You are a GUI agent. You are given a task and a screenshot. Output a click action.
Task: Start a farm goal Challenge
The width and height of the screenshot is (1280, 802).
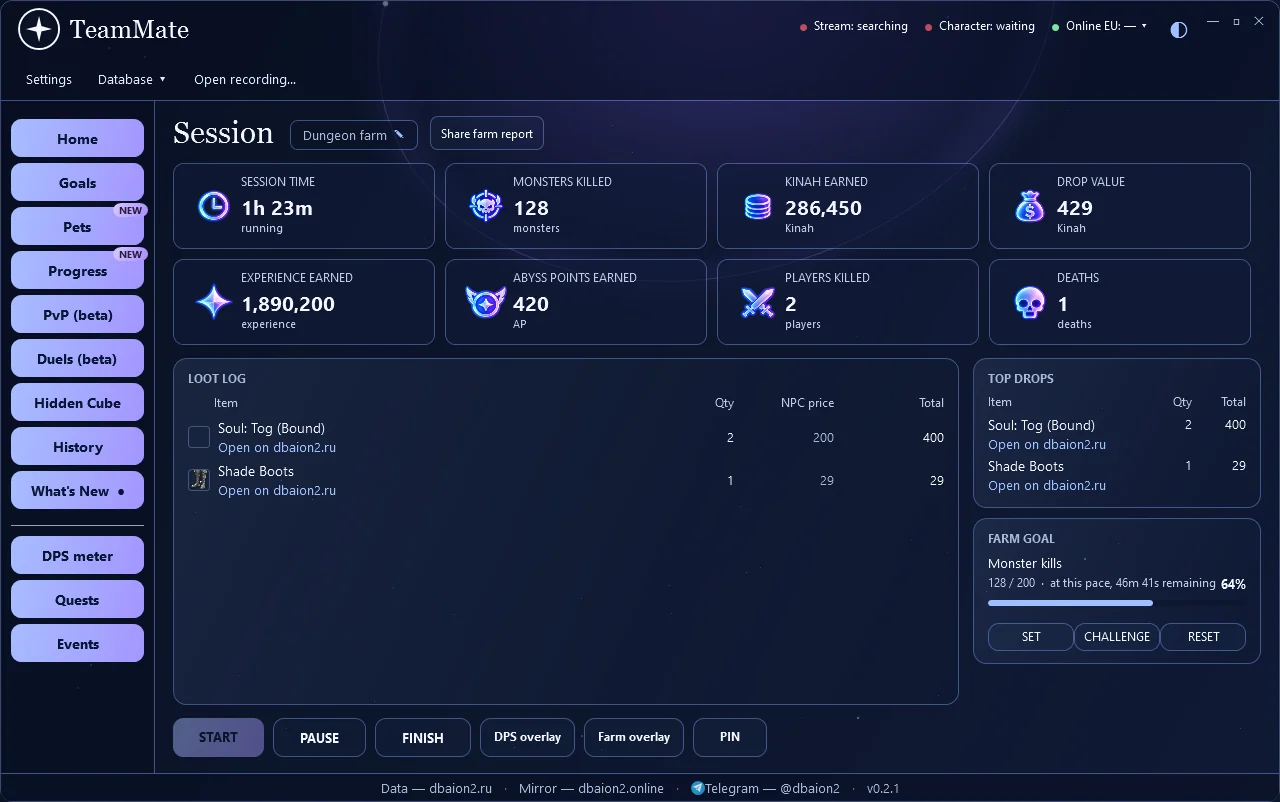tap(1117, 637)
